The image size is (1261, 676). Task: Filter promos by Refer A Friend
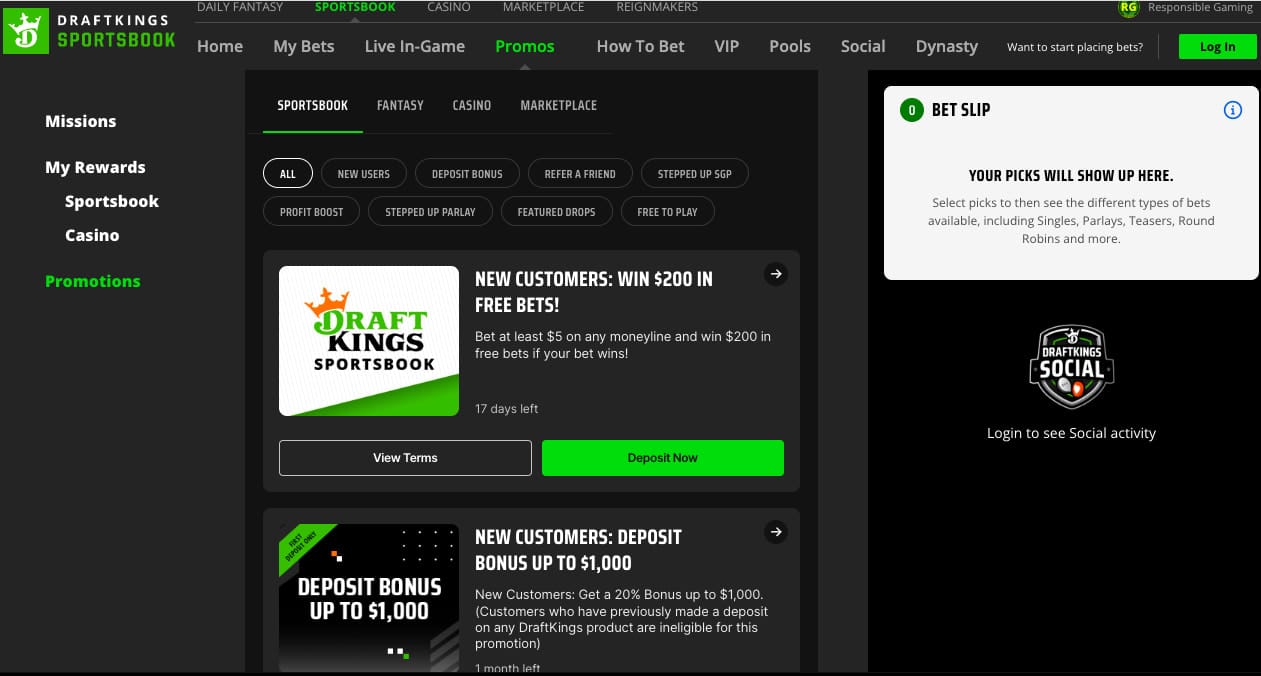click(580, 174)
